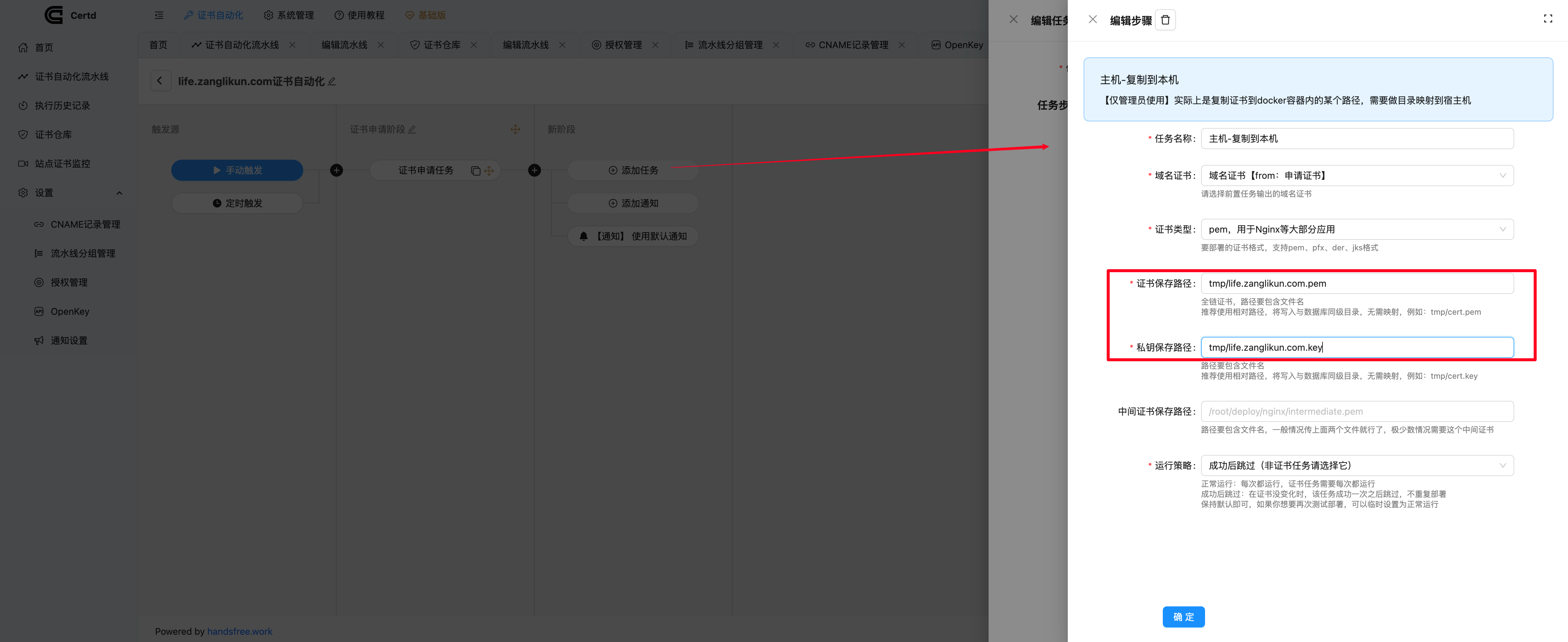Open 系统管理 top menu
1568x642 pixels.
coord(288,15)
